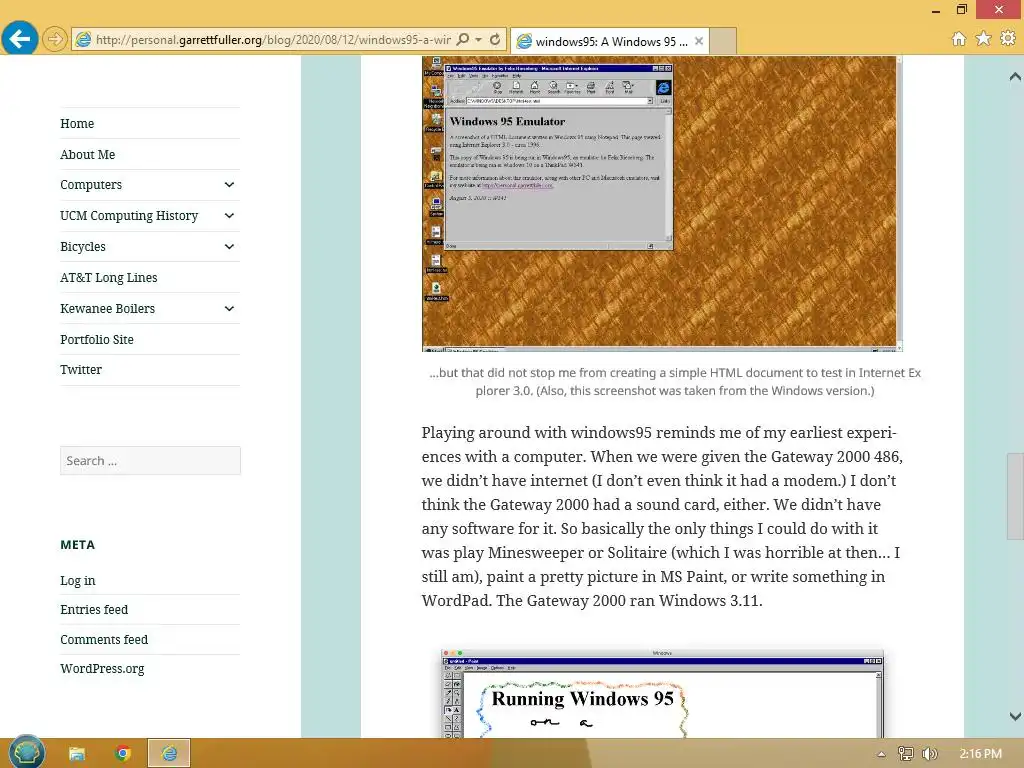Launch Chrome from the taskbar
The height and width of the screenshot is (768, 1024).
[x=122, y=754]
